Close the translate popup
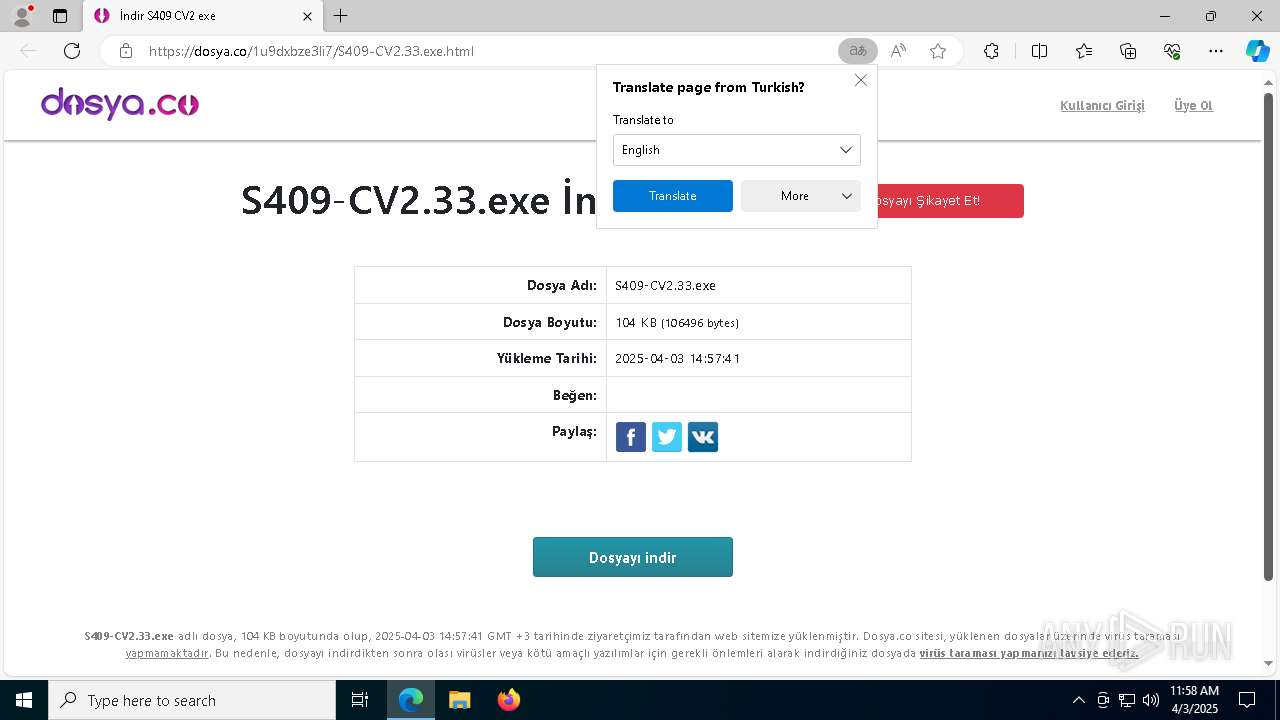 tap(861, 80)
